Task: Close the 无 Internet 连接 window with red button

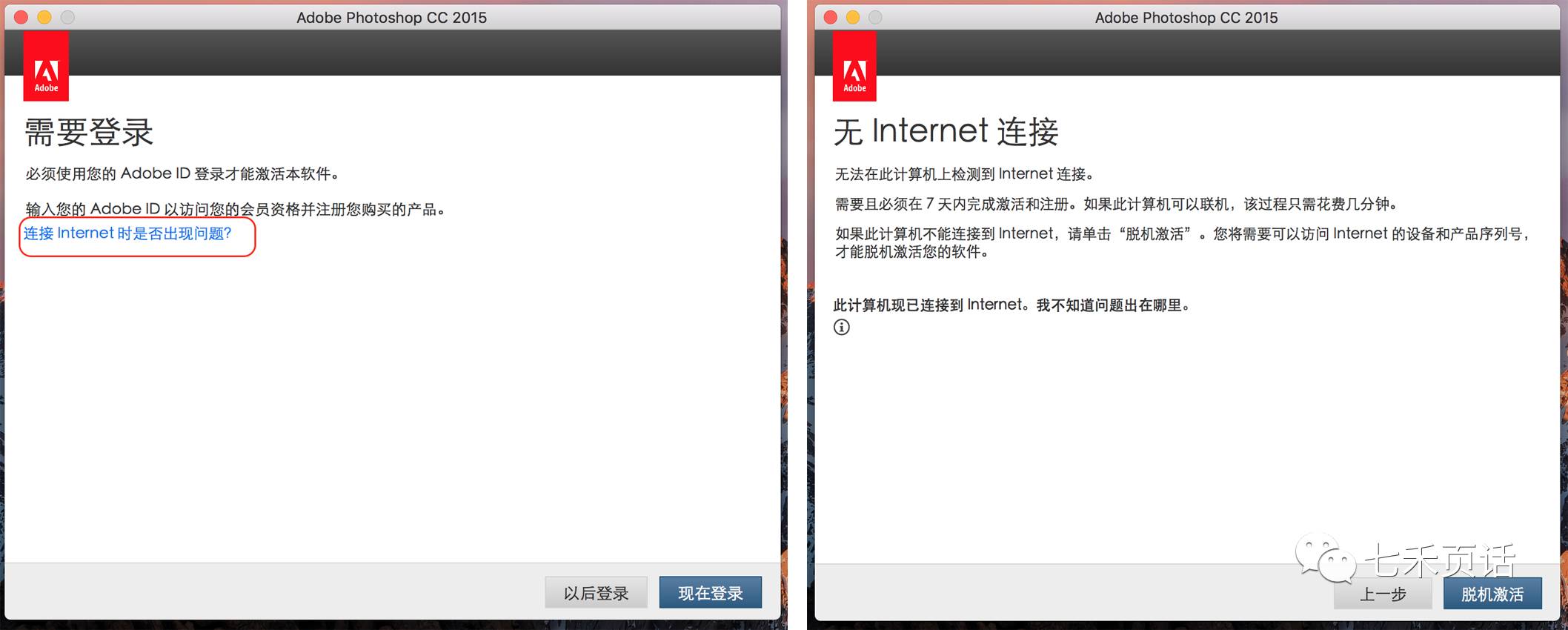Action: click(831, 17)
